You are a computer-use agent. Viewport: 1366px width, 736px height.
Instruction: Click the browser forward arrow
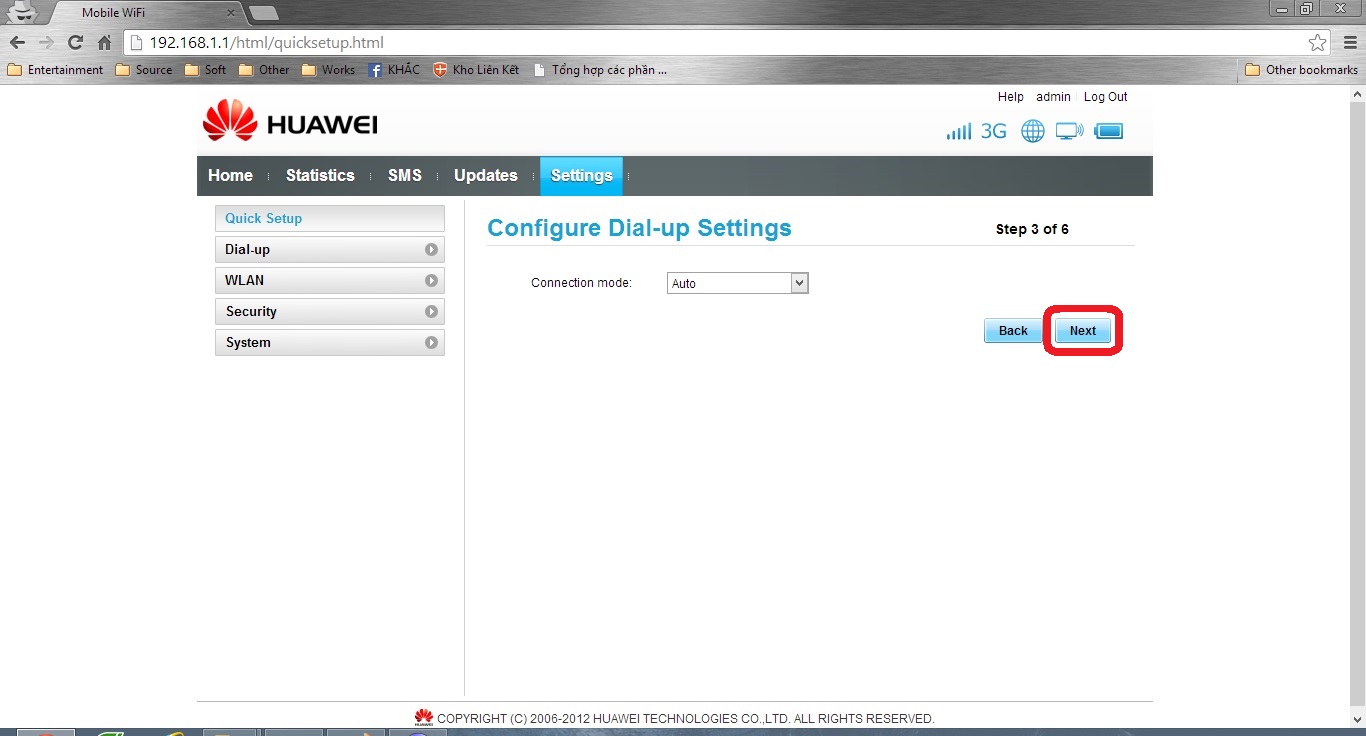click(46, 43)
